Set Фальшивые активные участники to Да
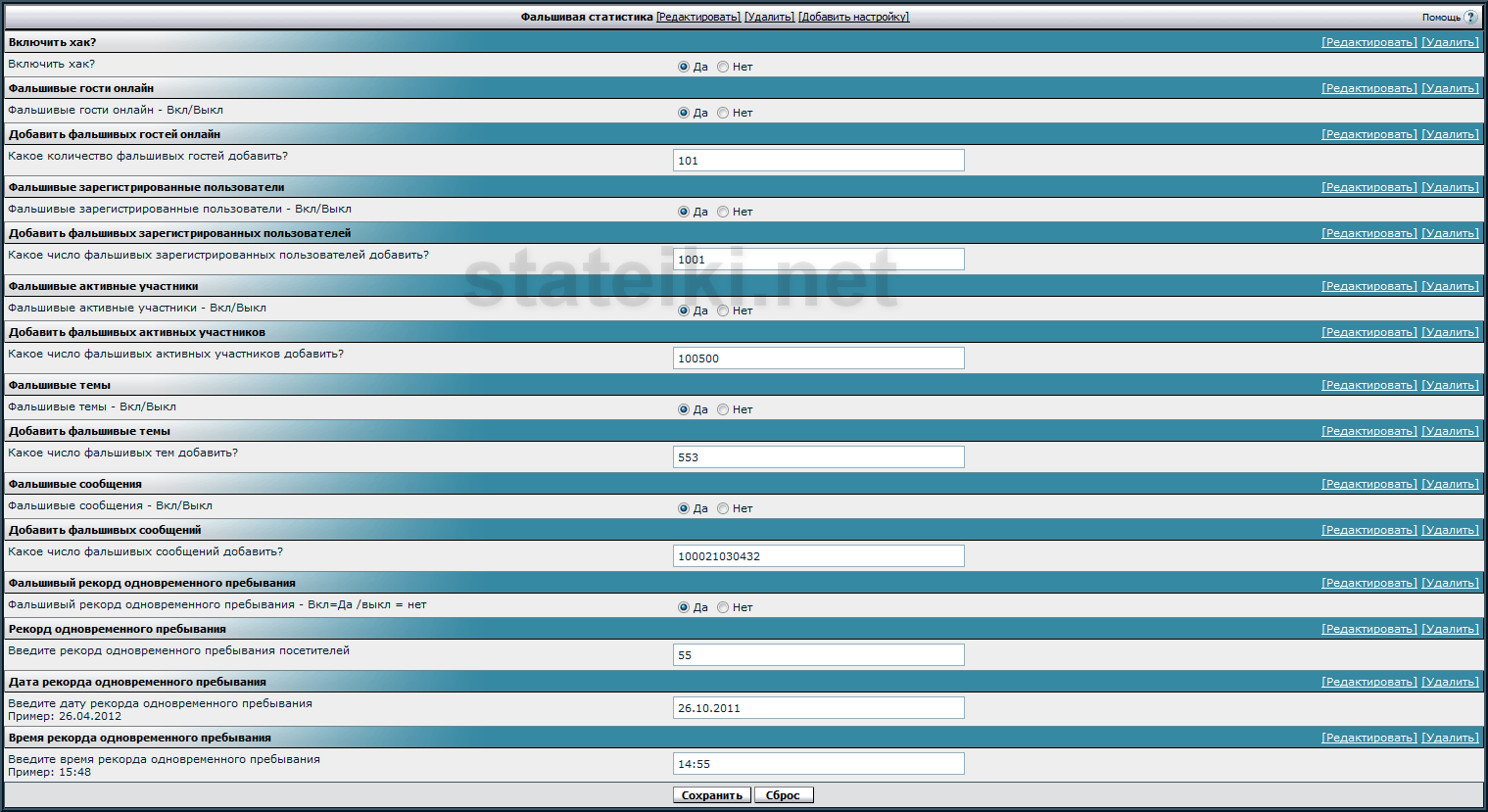1488x812 pixels. tap(684, 310)
